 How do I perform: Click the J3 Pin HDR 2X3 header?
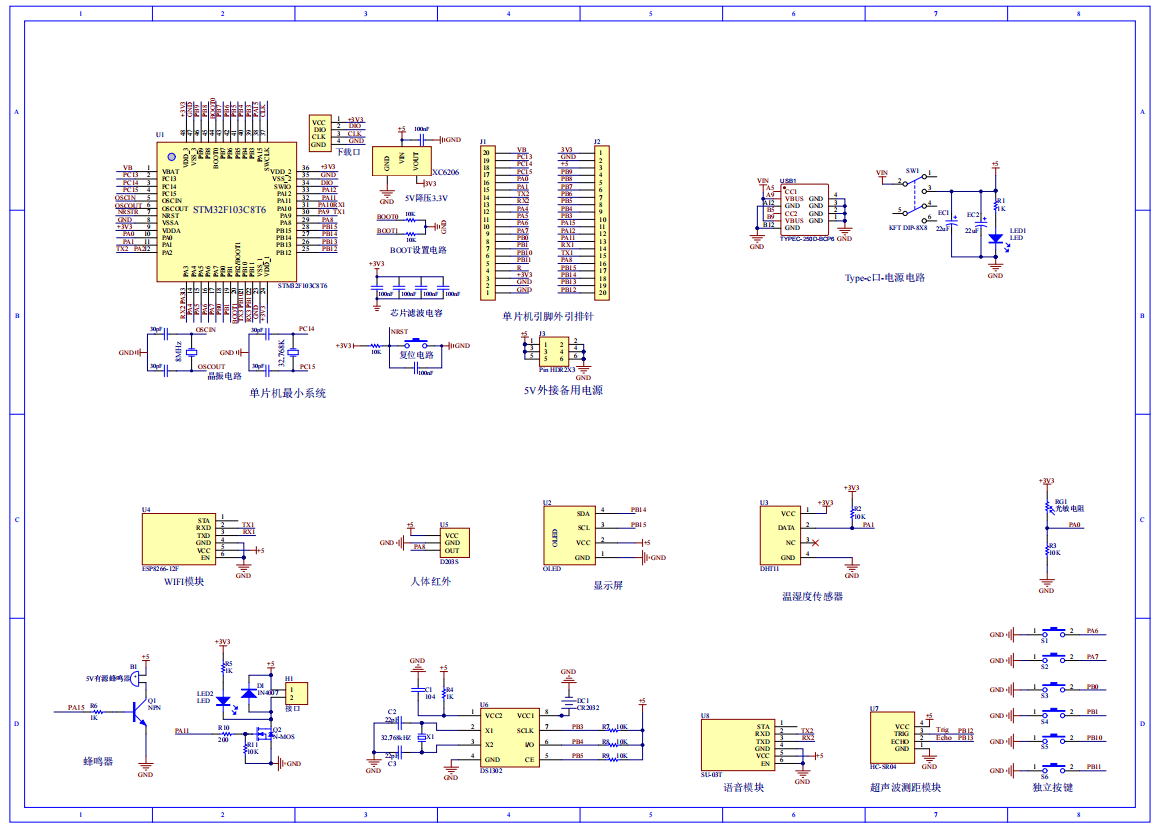click(554, 350)
